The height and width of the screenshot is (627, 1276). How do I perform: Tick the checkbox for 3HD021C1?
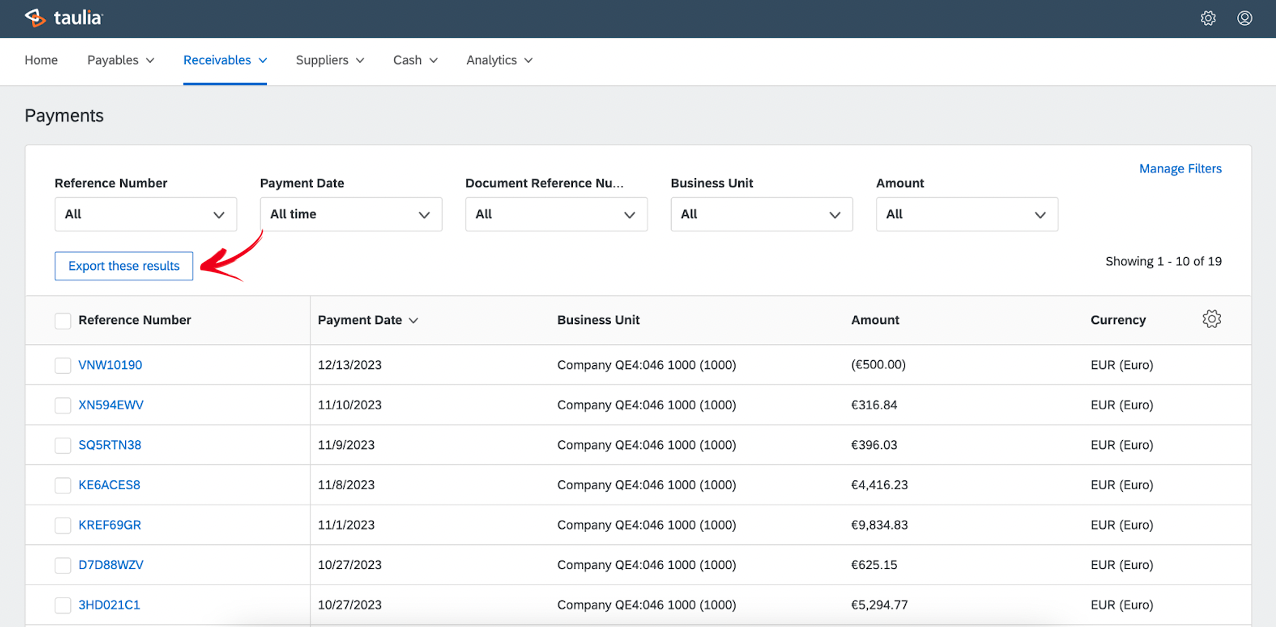[x=63, y=606]
